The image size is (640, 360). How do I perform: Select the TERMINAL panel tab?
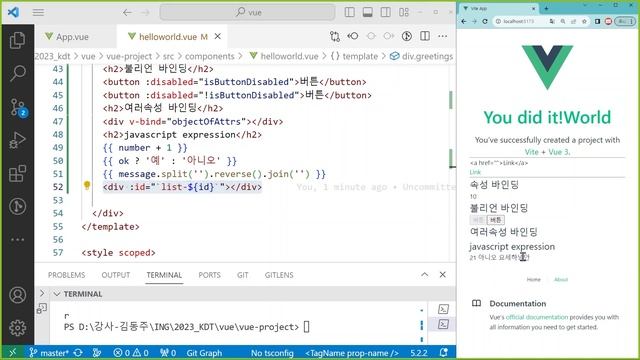click(164, 275)
